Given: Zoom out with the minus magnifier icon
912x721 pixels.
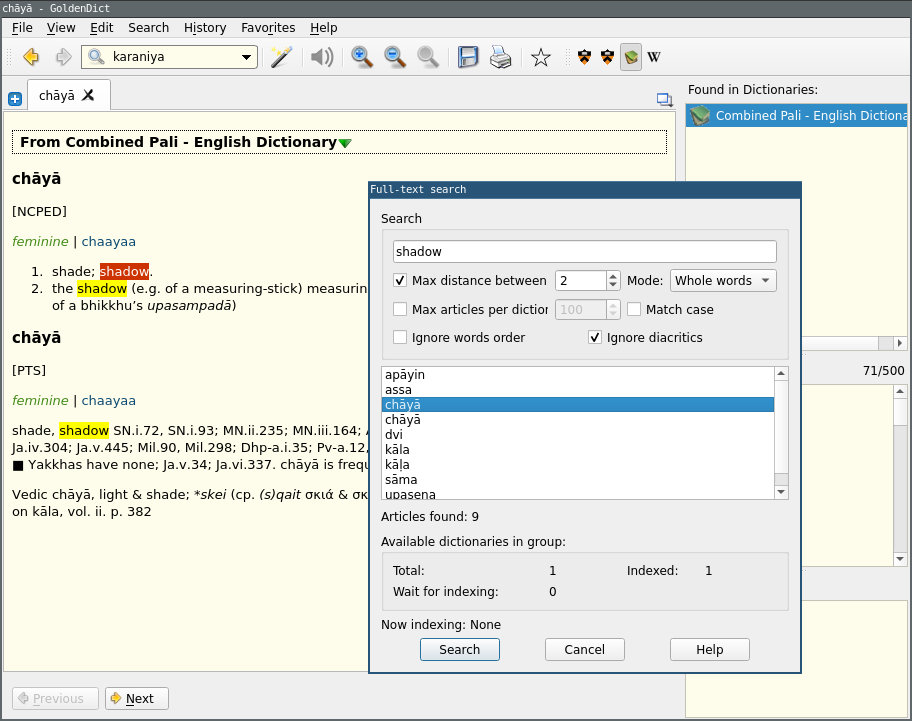Looking at the screenshot, I should pos(395,57).
